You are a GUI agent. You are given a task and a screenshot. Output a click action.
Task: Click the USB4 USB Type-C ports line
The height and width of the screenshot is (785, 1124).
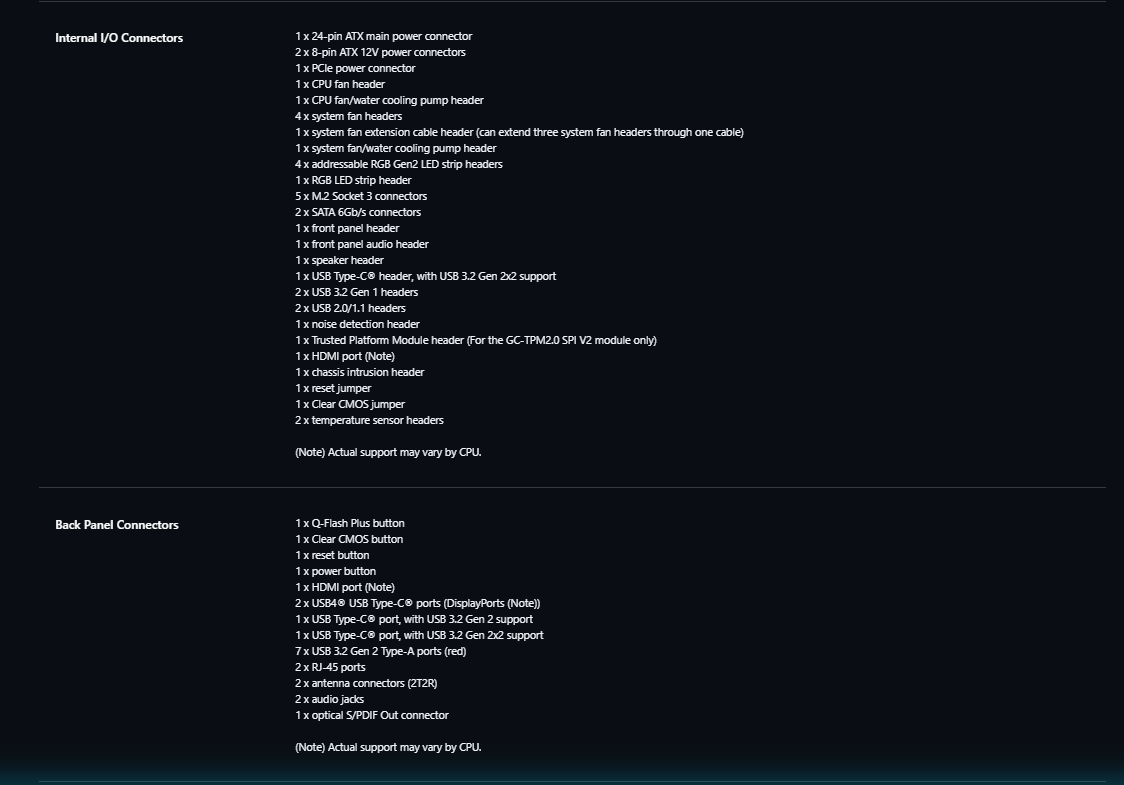[x=417, y=604]
